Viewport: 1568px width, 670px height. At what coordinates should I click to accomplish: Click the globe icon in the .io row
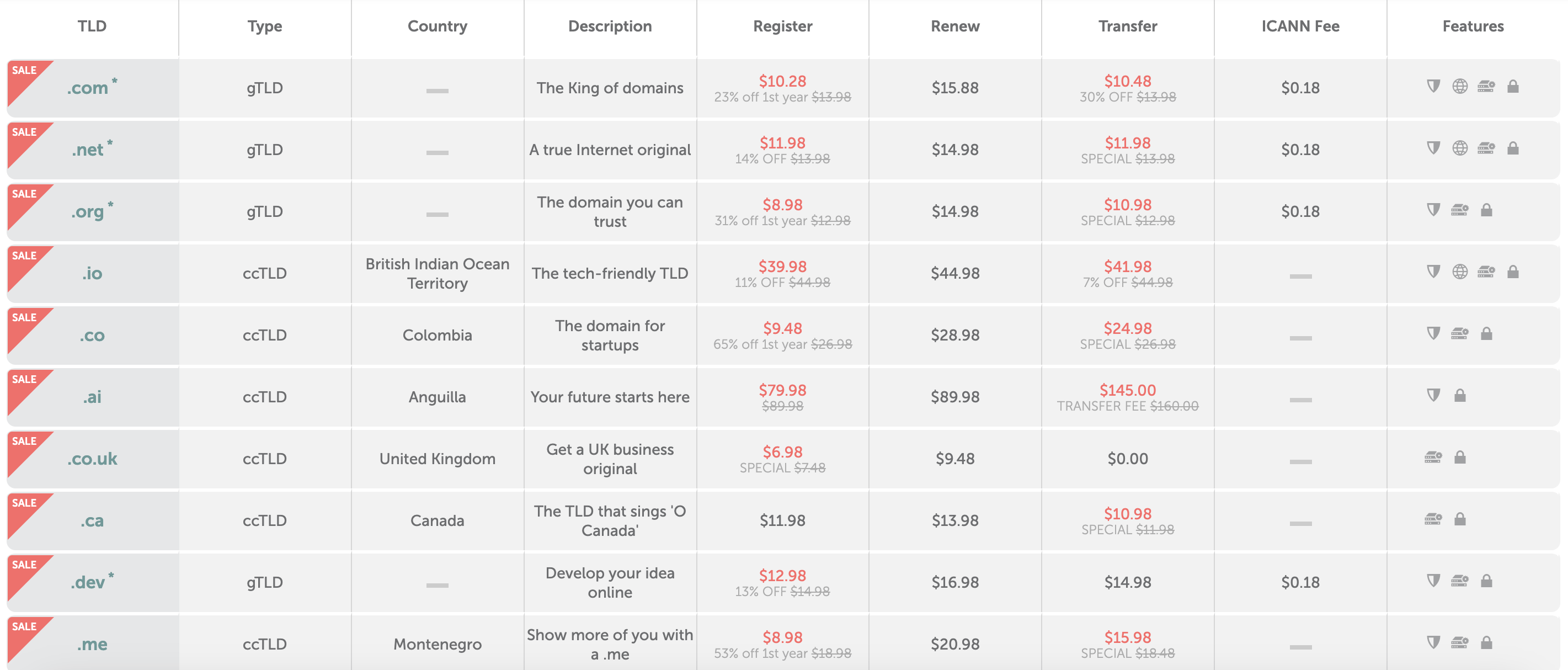point(1460,272)
